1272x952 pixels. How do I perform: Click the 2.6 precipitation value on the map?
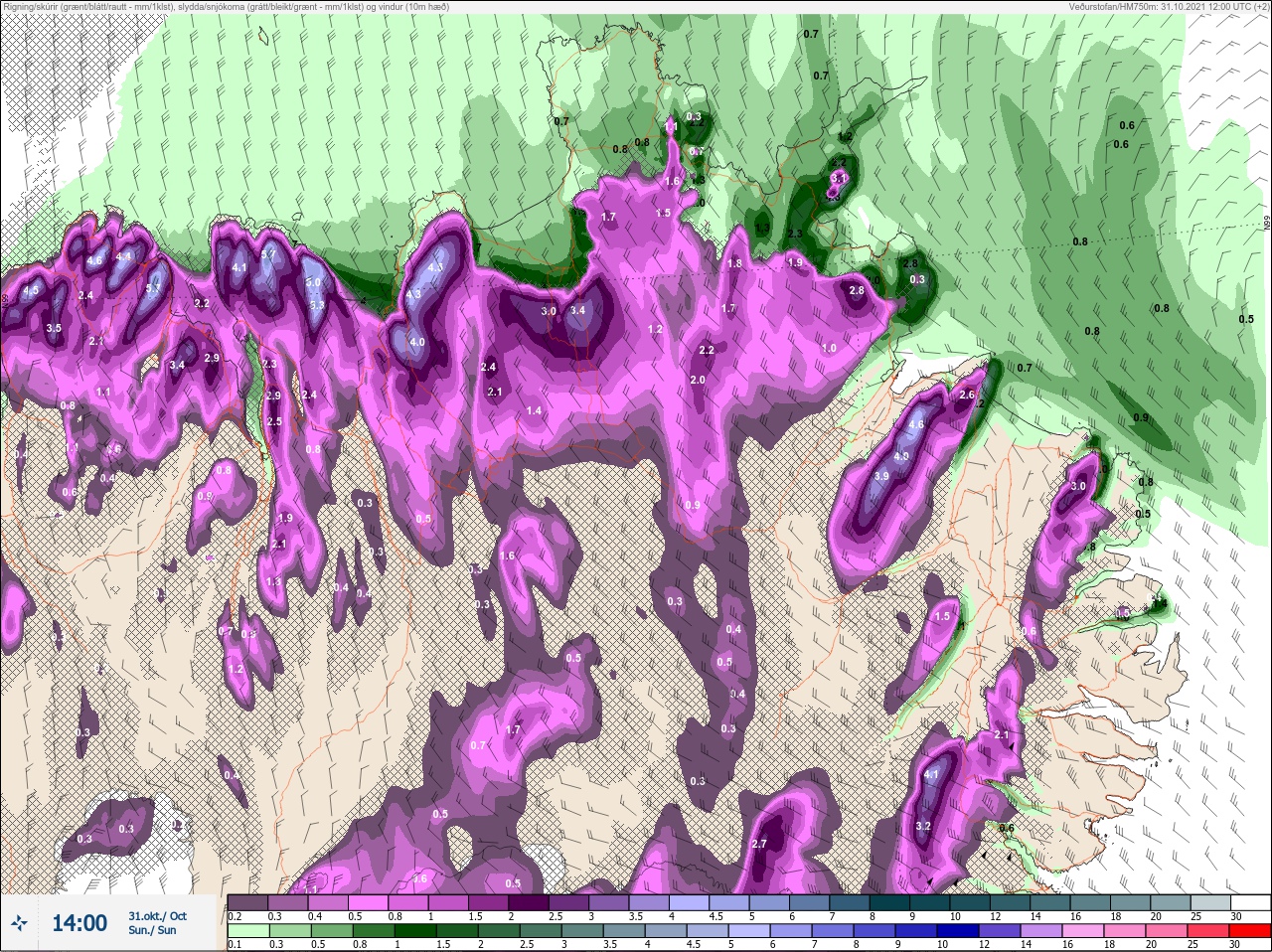[x=967, y=395]
